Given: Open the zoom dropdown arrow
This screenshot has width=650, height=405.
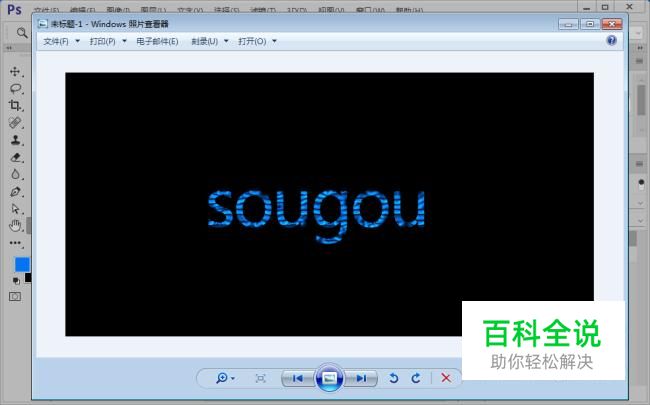Looking at the screenshot, I should coord(233,378).
